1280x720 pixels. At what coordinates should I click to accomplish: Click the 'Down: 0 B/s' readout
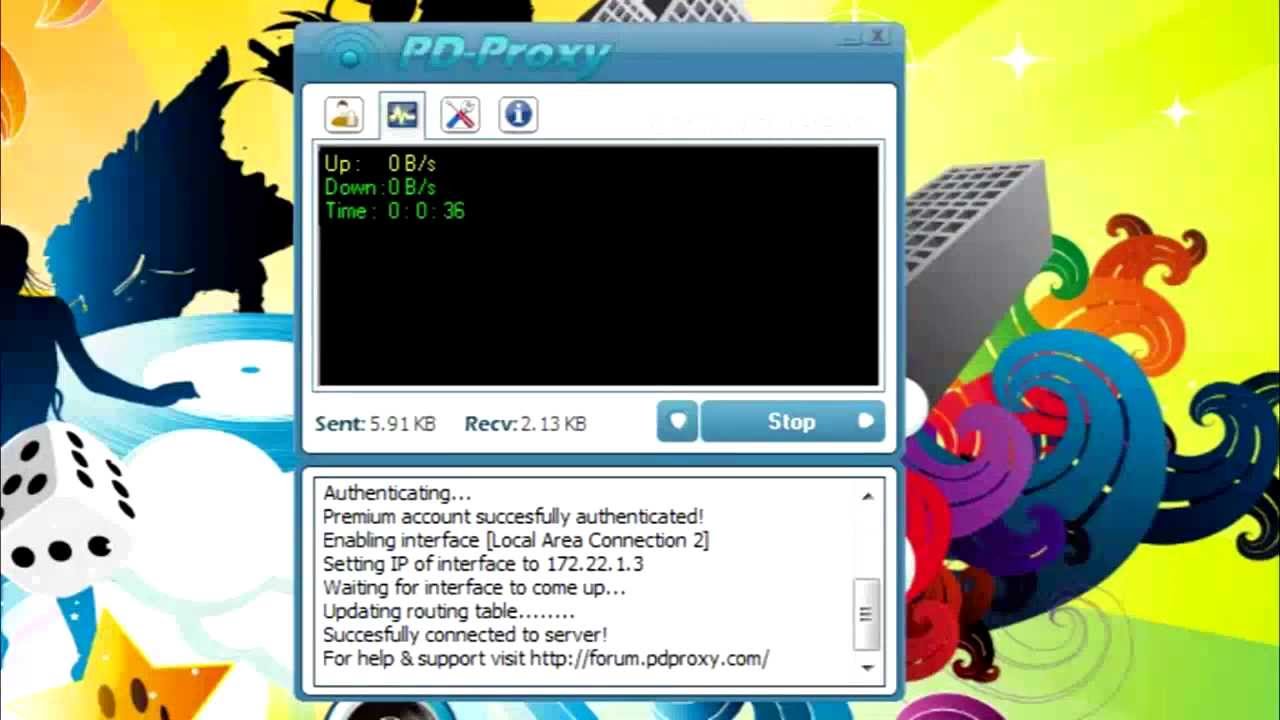pyautogui.click(x=380, y=187)
